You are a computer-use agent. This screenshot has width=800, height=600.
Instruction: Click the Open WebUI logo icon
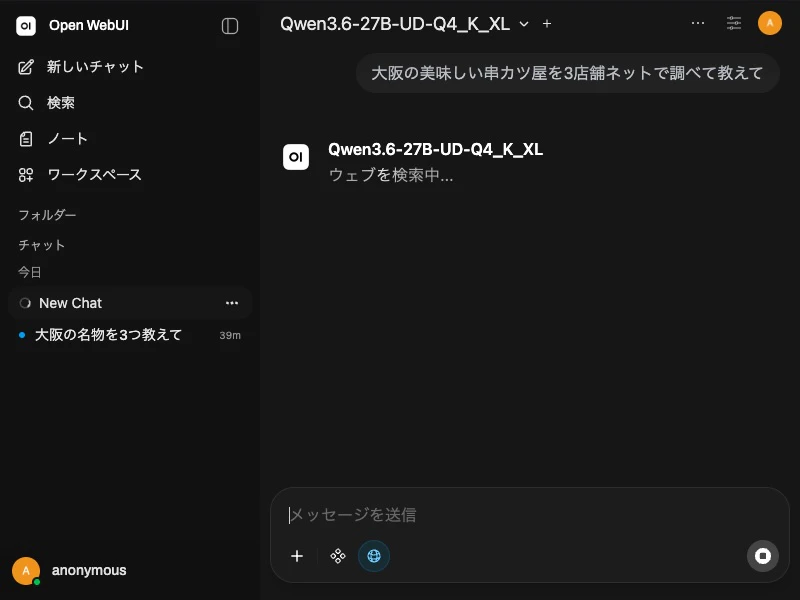(x=26, y=26)
